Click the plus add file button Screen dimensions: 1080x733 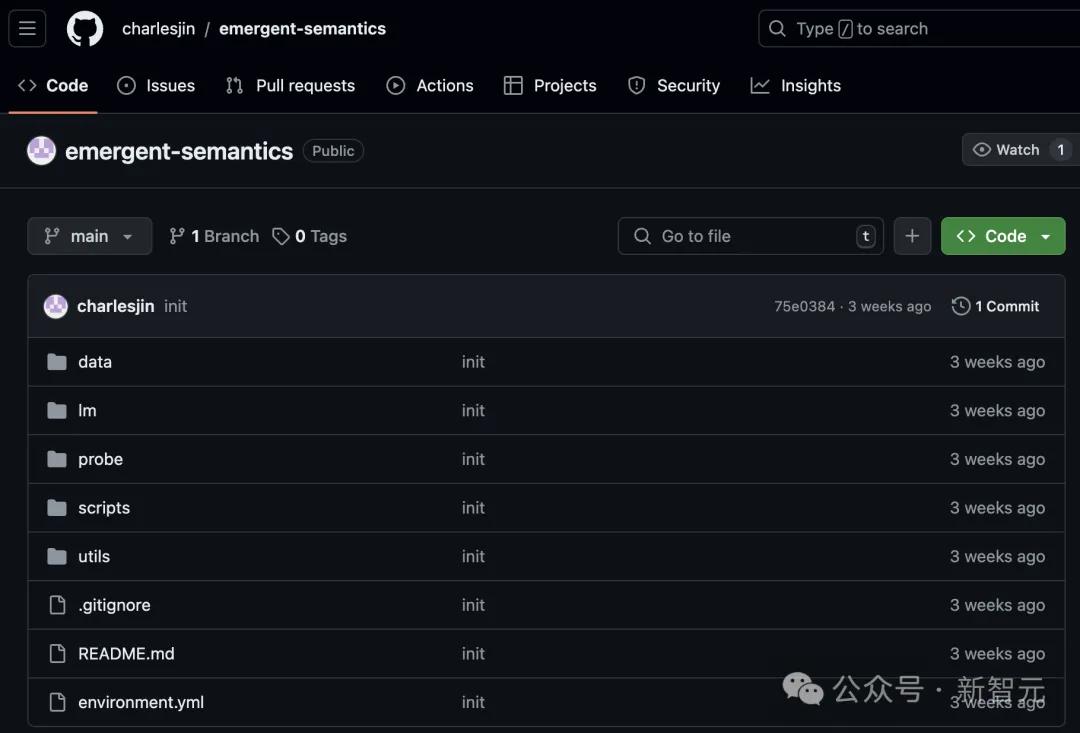(x=912, y=236)
